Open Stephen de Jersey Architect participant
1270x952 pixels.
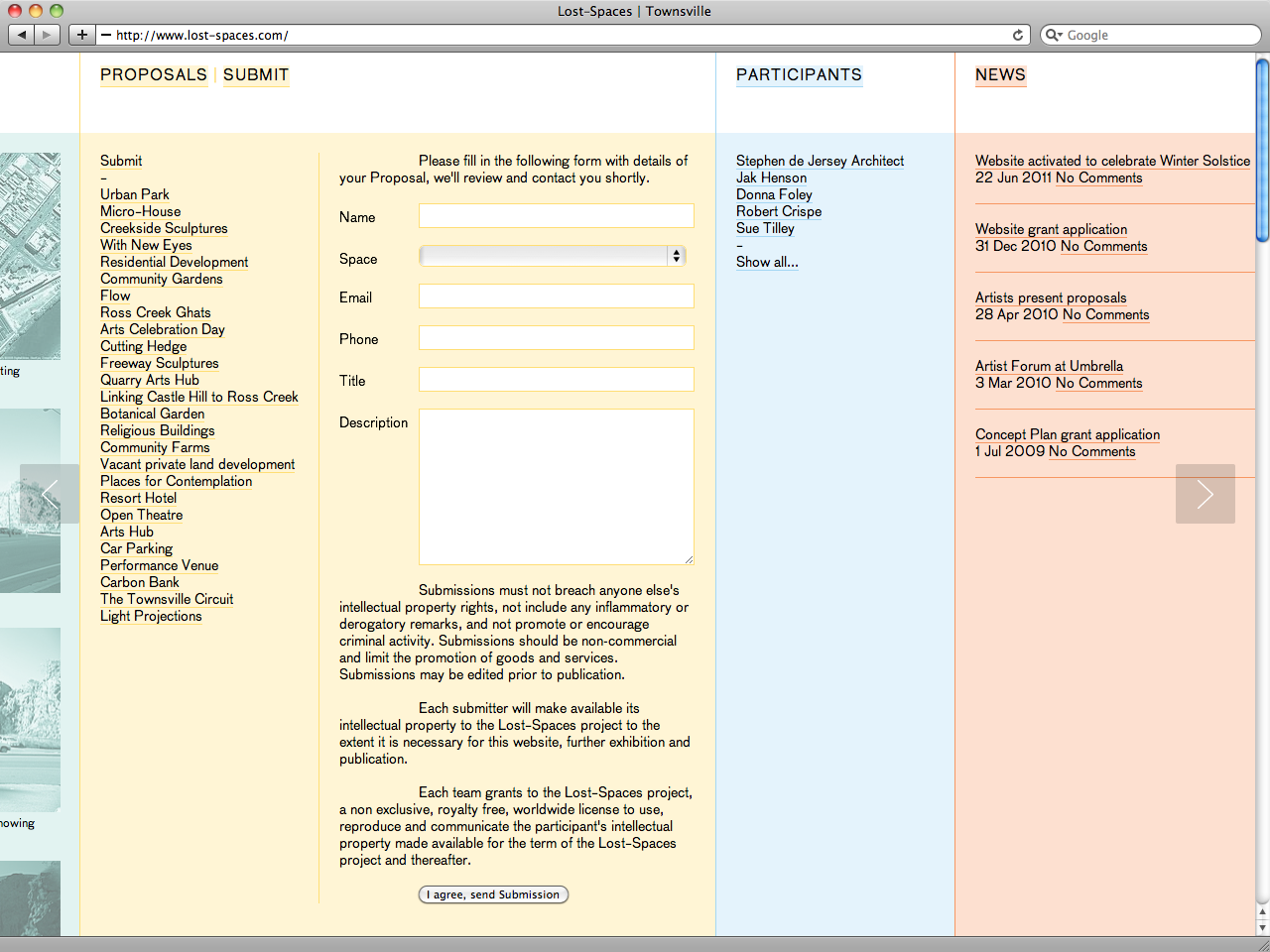coord(821,161)
